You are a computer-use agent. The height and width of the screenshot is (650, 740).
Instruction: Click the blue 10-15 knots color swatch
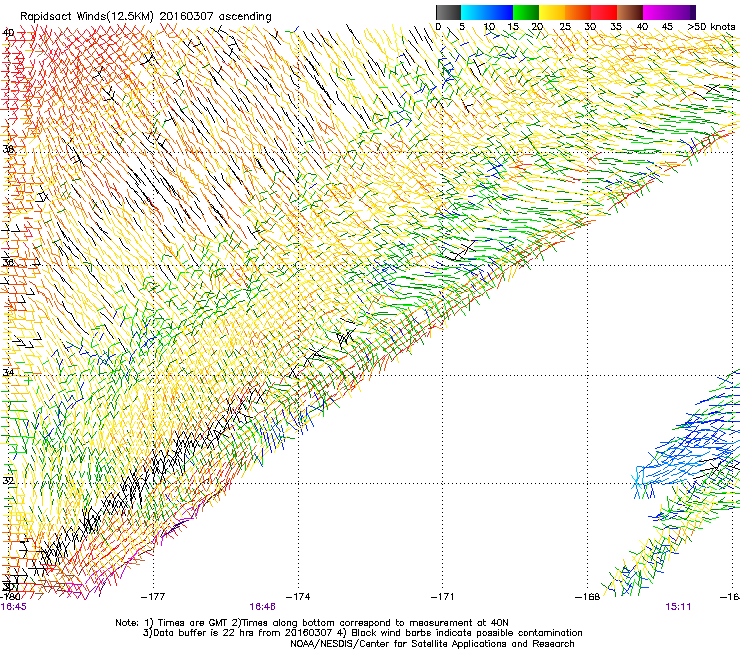coord(500,12)
